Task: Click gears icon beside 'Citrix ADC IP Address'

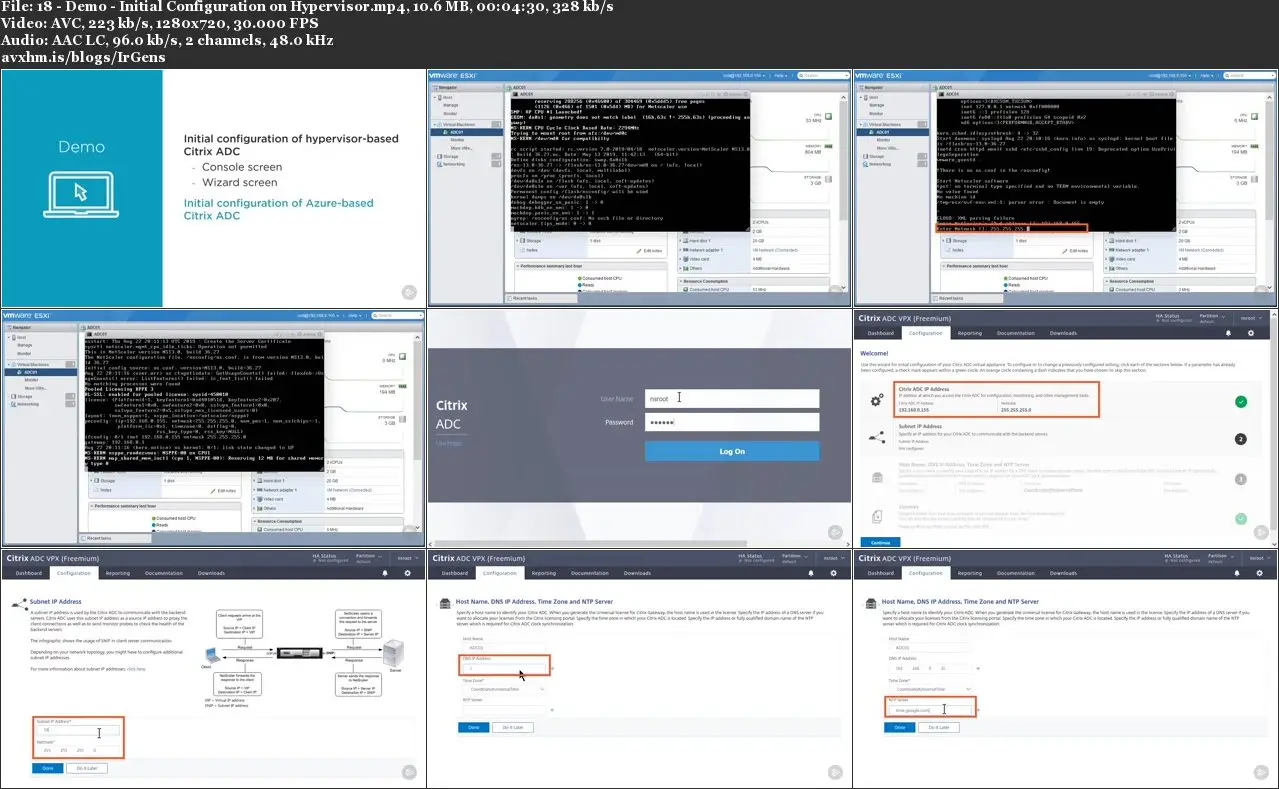Action: pos(876,401)
